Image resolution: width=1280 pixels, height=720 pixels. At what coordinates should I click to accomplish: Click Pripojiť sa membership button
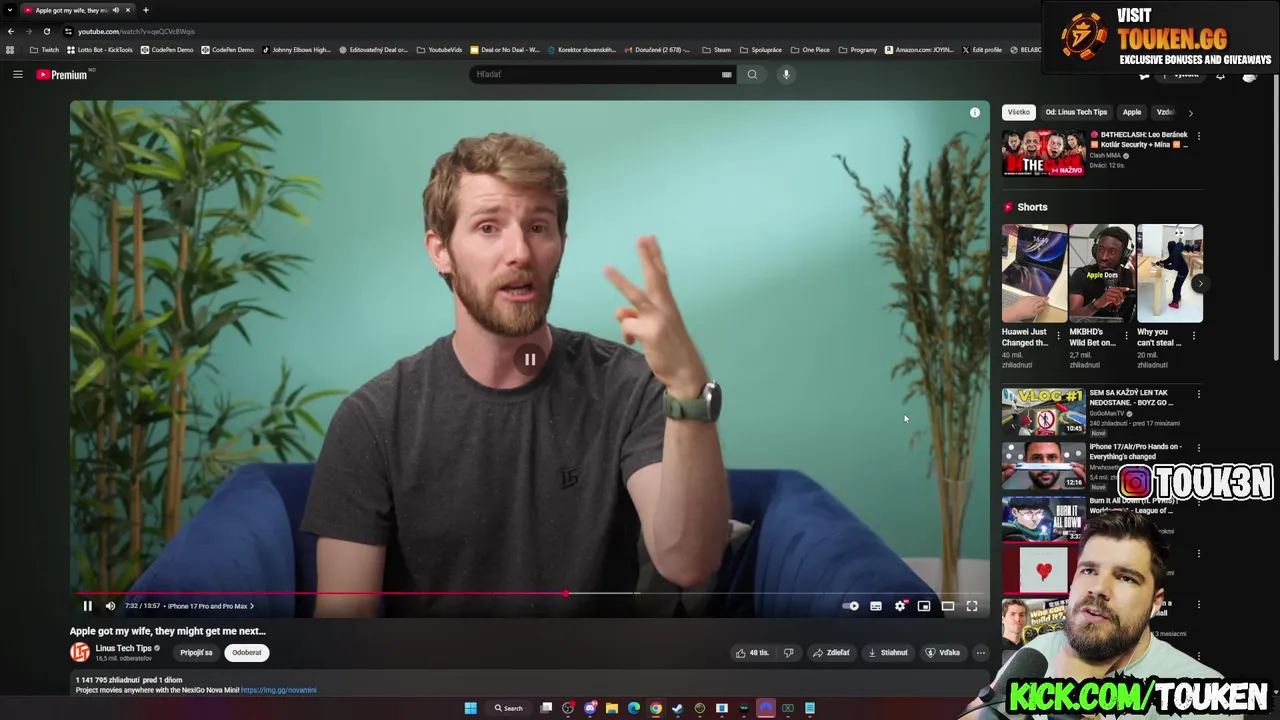196,653
